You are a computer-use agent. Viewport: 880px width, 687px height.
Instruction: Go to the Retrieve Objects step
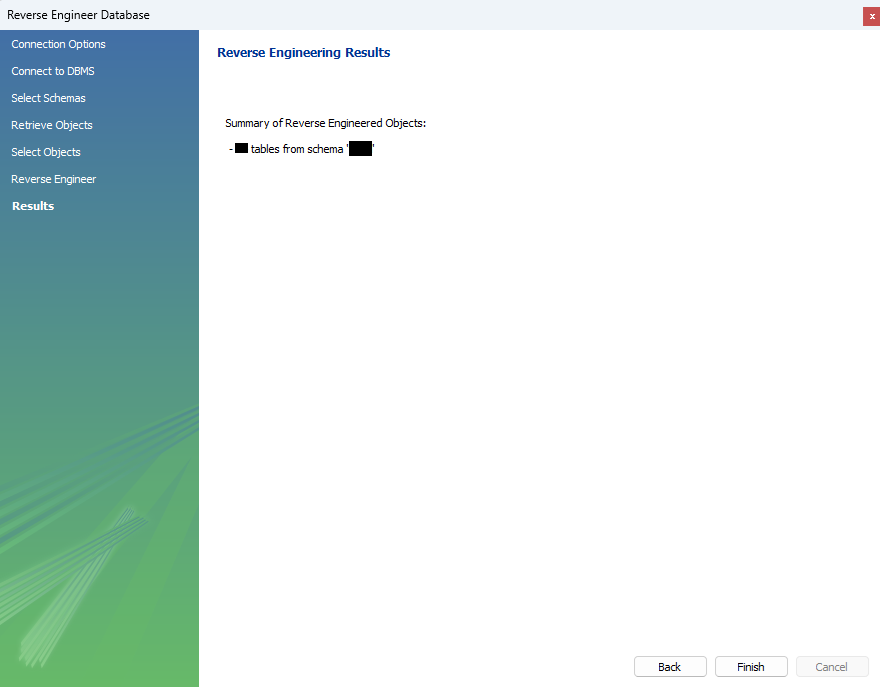pos(52,125)
